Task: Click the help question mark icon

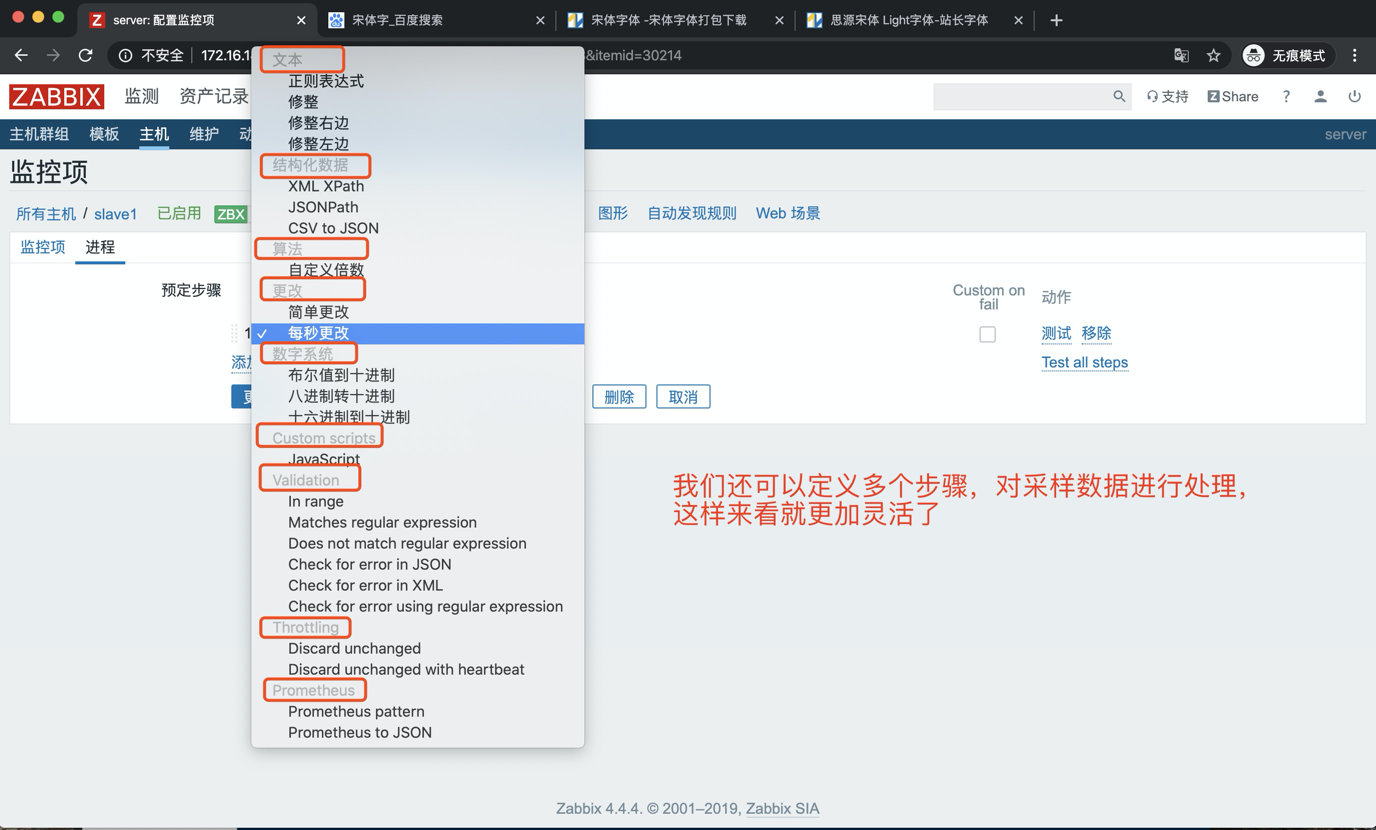Action: coord(1286,96)
